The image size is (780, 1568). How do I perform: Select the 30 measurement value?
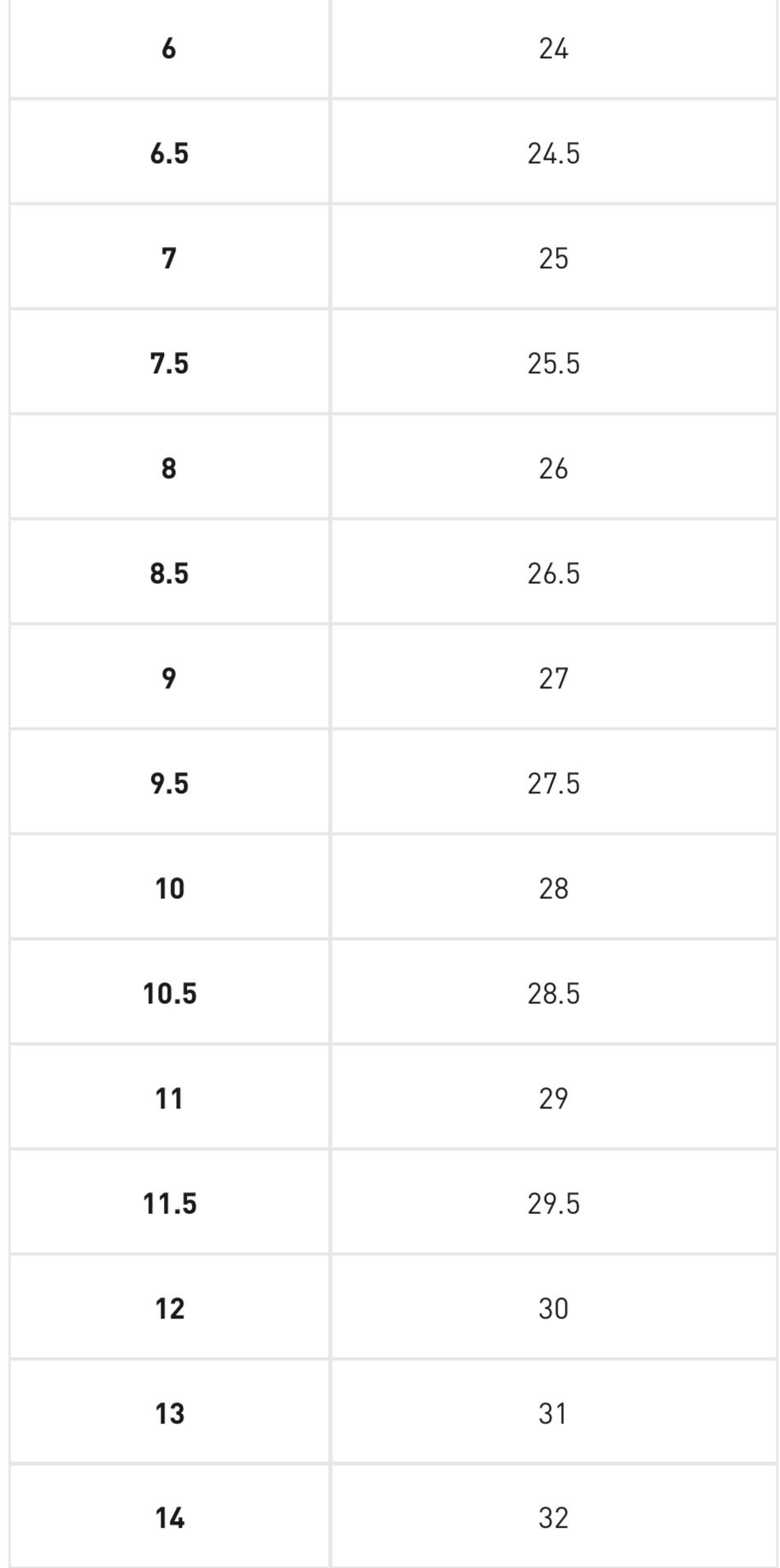click(554, 1309)
